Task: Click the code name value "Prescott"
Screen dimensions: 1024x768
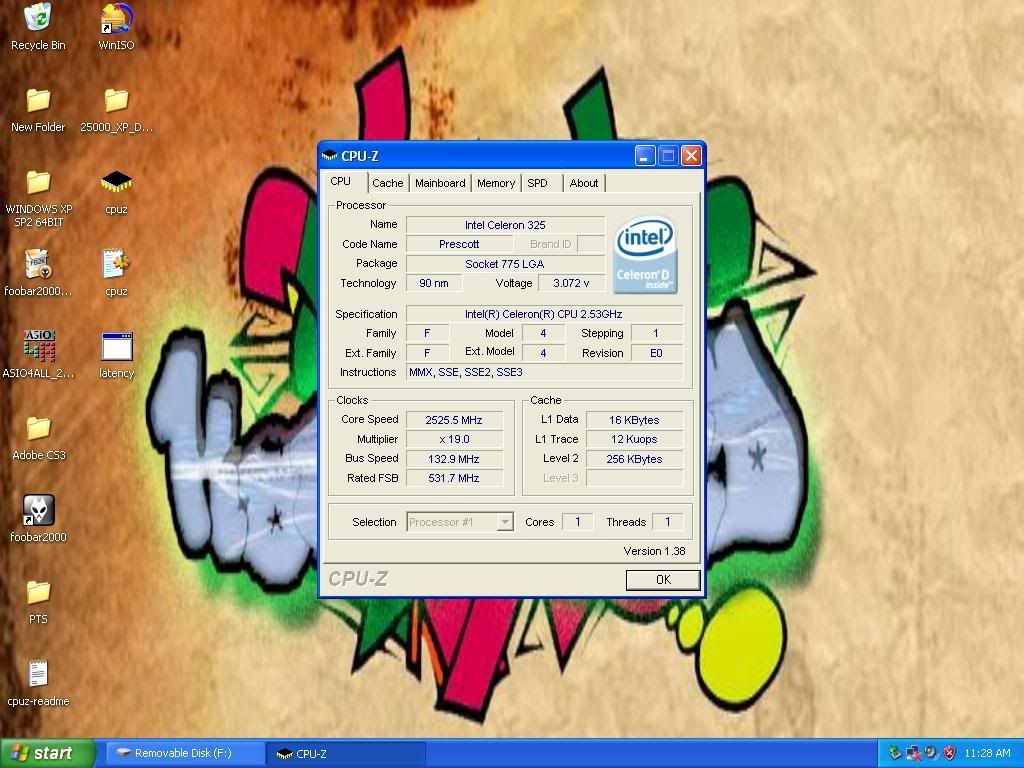Action: coord(459,244)
